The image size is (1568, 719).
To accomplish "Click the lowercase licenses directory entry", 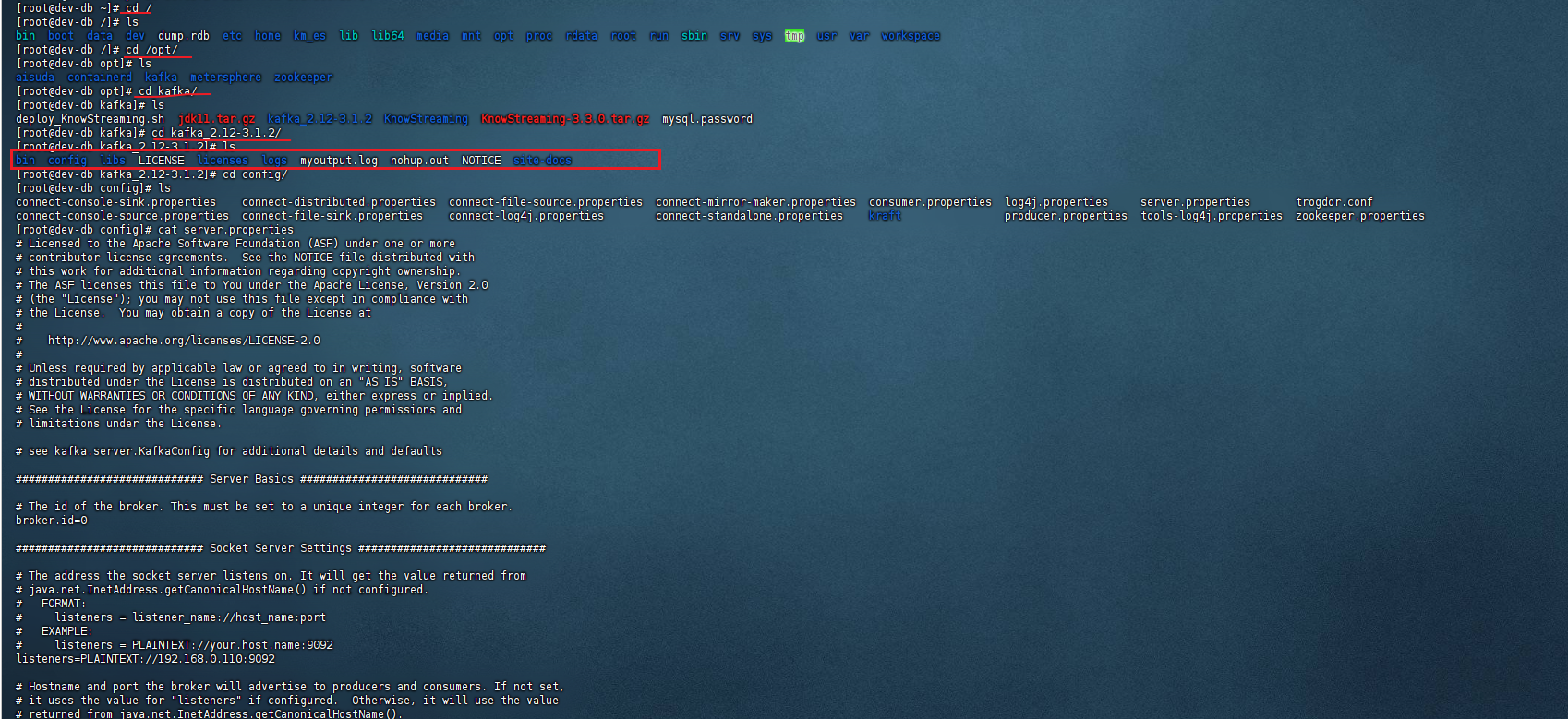I will [x=223, y=161].
